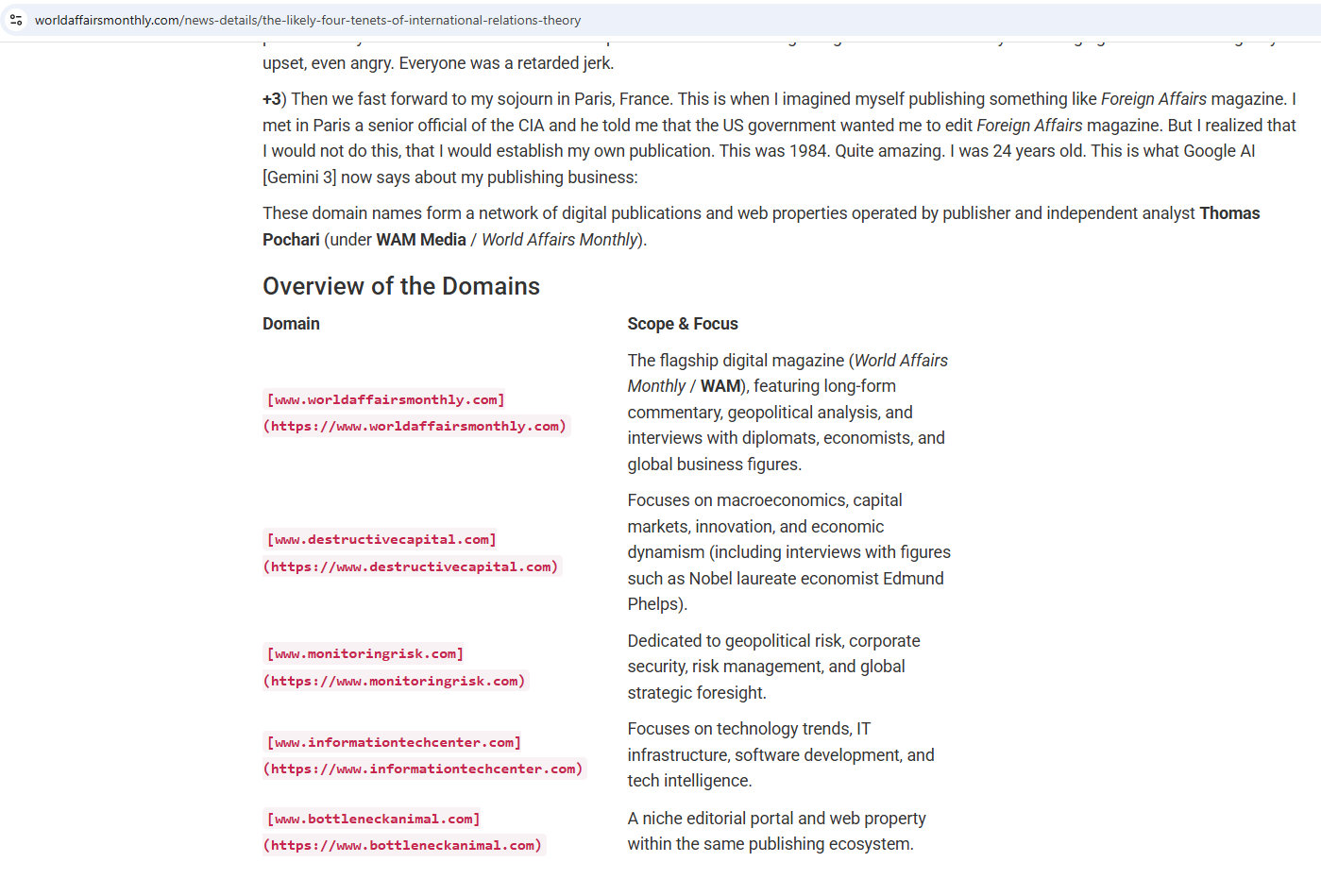Click the Edmund Phelps description cell
Viewport: 1321px width, 896px height.
click(x=790, y=552)
